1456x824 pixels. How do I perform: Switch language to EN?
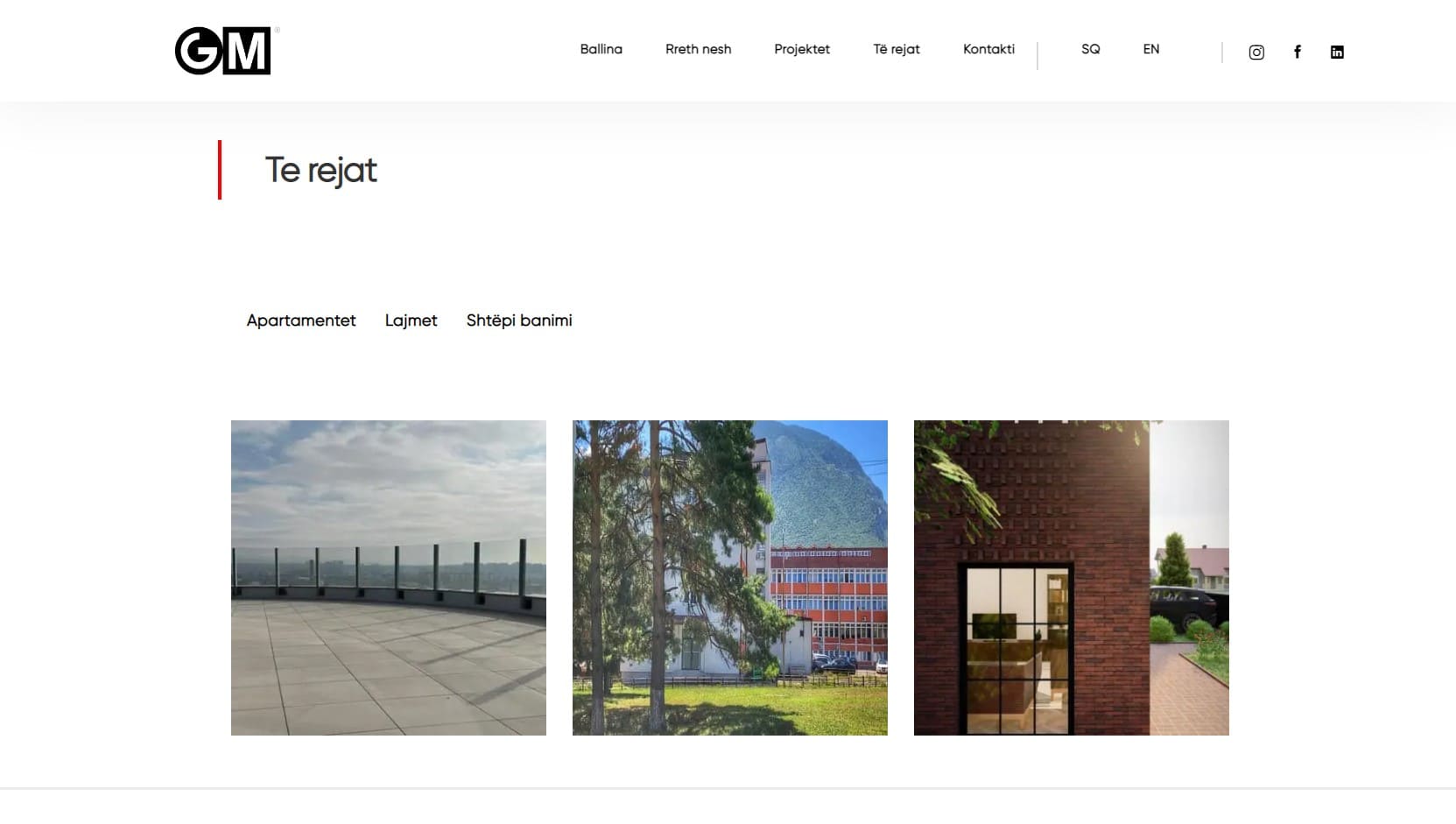[1151, 49]
